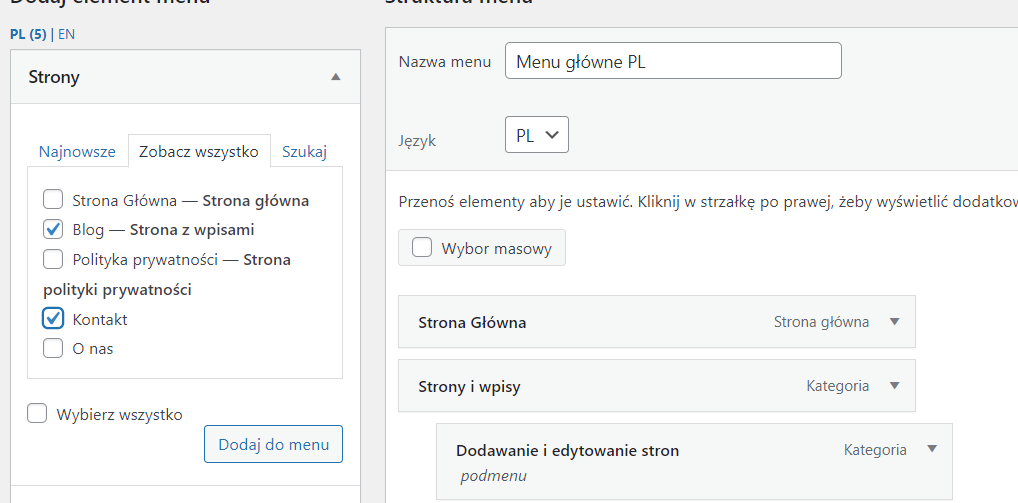
Task: Uncheck the Blog page checkbox
Action: (x=54, y=230)
